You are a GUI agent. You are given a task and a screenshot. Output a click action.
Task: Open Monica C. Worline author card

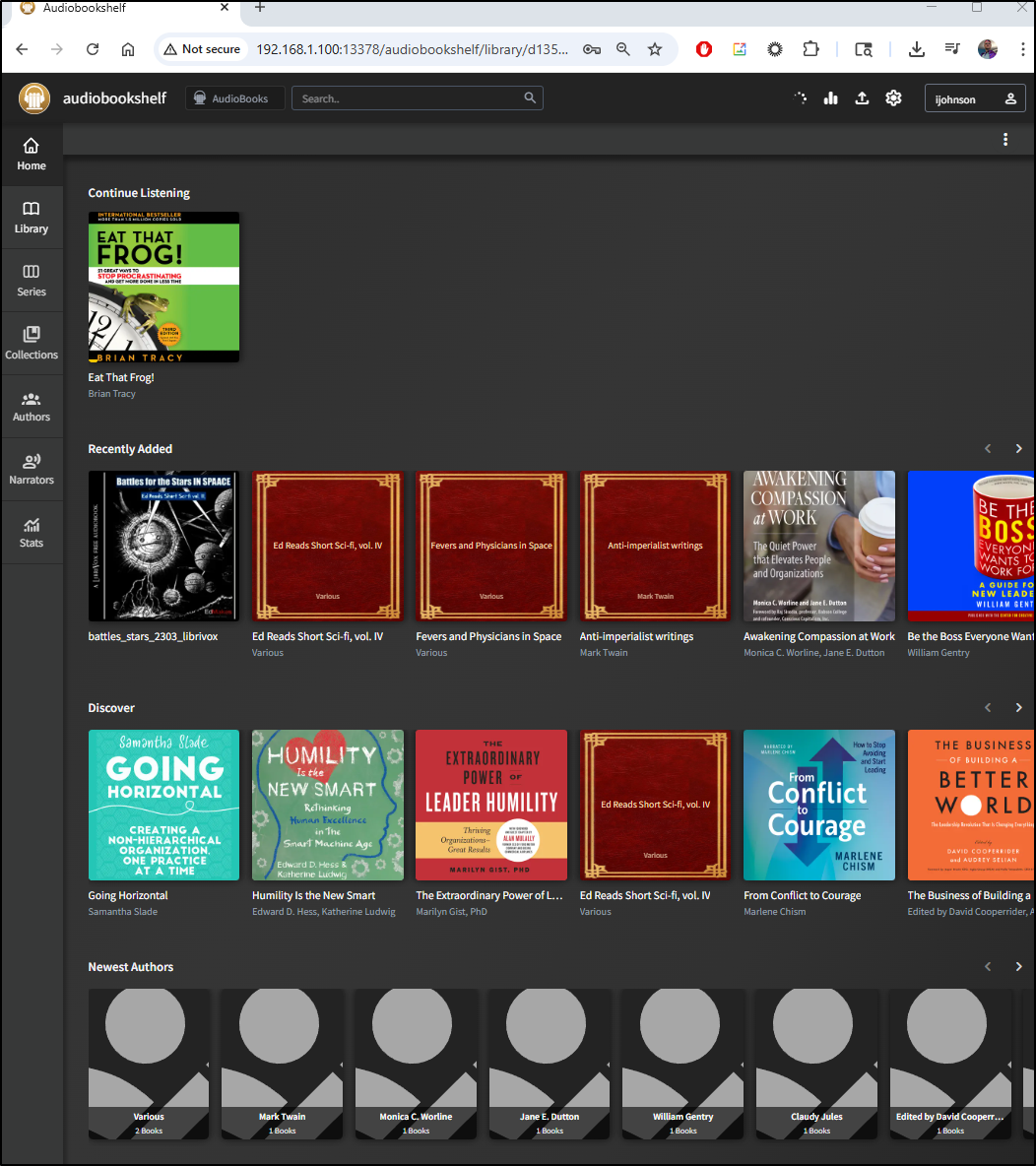pos(416,1064)
